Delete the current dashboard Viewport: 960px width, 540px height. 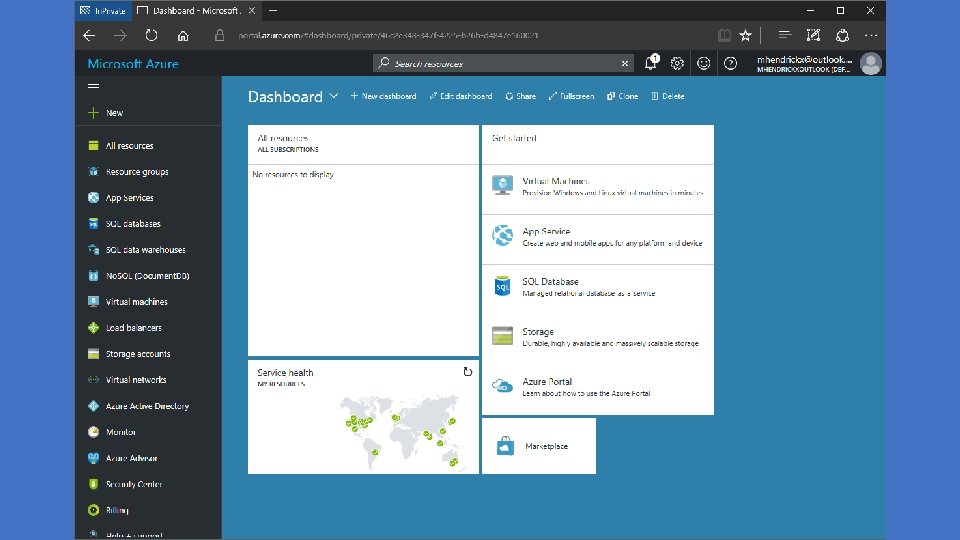[x=668, y=96]
